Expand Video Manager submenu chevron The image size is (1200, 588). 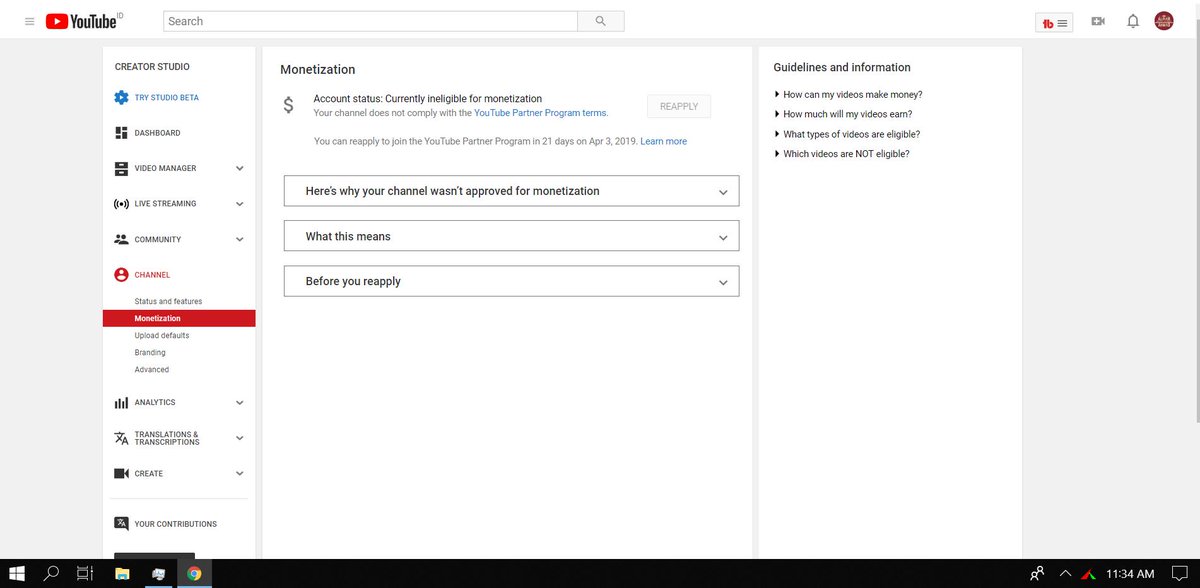point(239,168)
